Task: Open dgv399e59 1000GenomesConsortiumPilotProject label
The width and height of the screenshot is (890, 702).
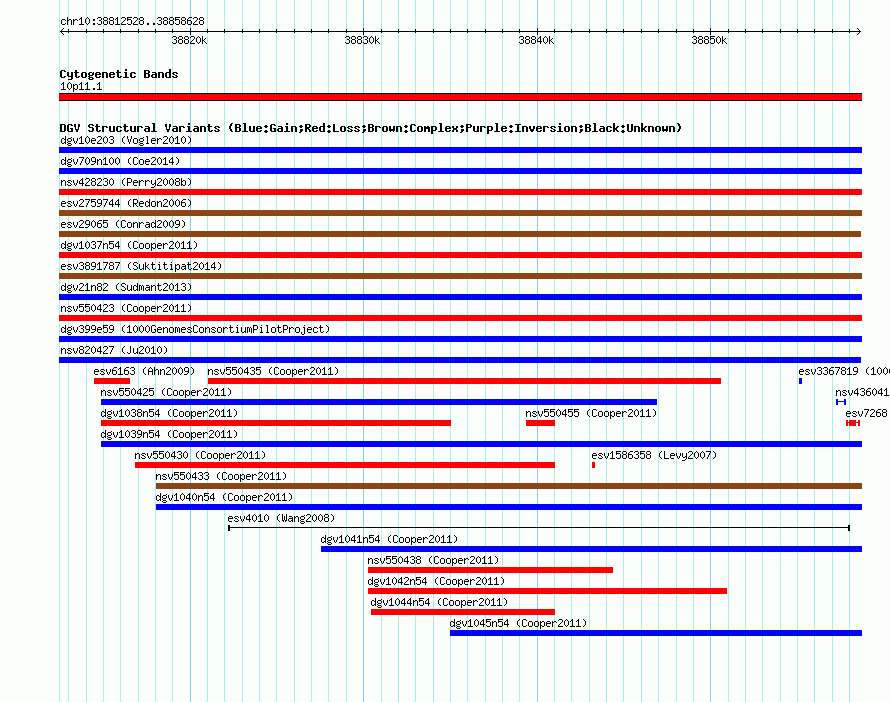Action: pyautogui.click(x=195, y=329)
